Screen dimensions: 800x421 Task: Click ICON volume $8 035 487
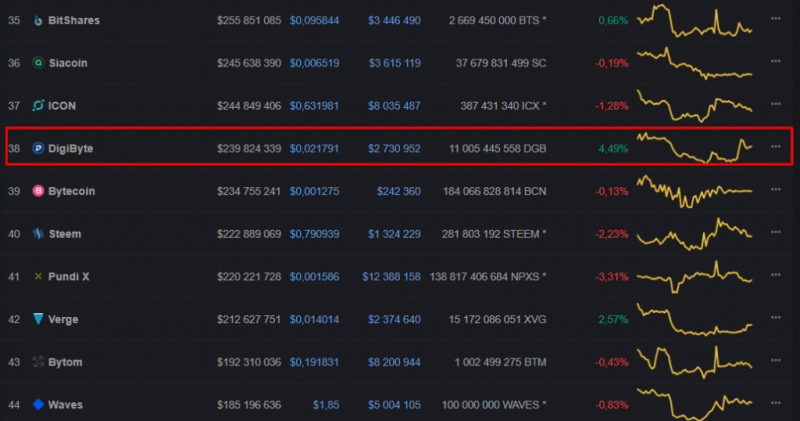tap(394, 106)
